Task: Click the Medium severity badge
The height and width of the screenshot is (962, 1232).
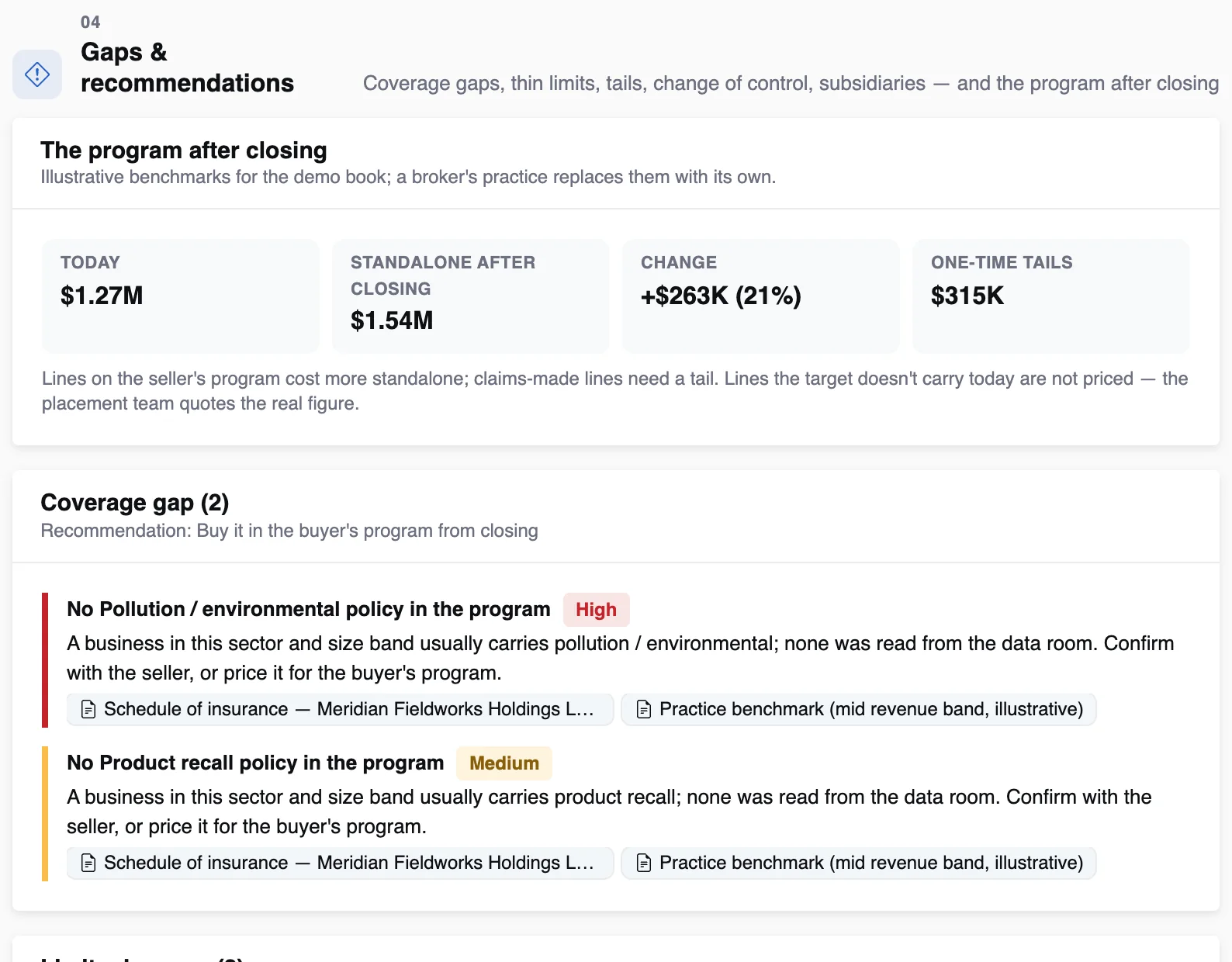Action: 504,763
